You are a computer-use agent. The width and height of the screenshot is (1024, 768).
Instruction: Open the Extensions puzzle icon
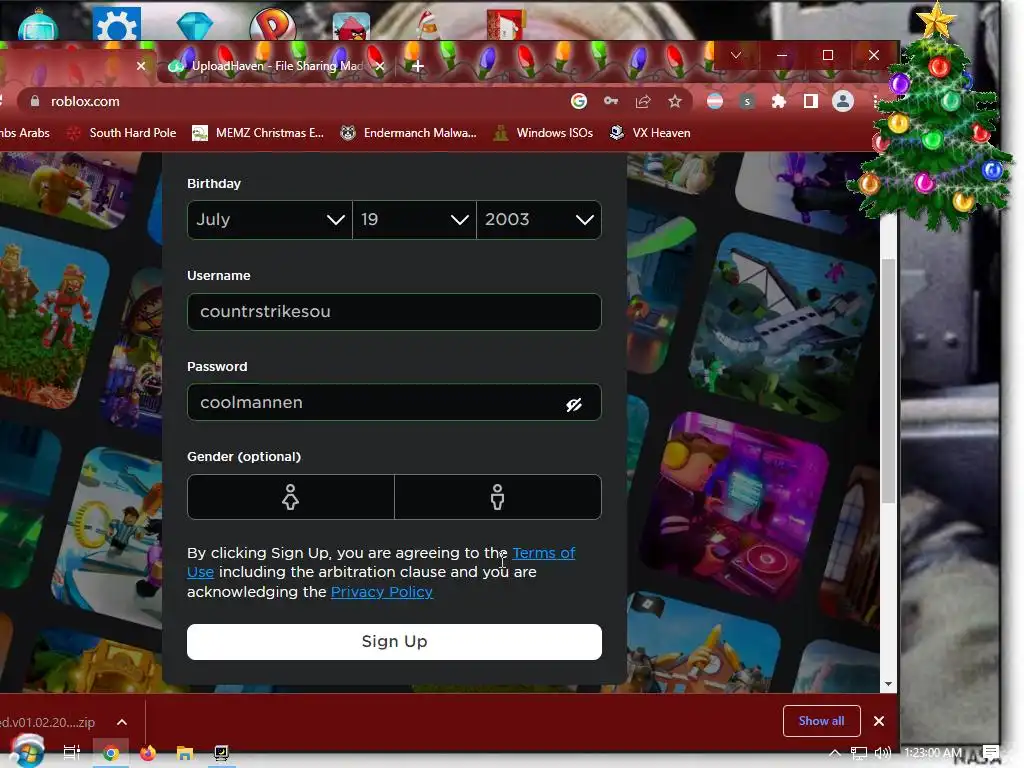pyautogui.click(x=778, y=101)
